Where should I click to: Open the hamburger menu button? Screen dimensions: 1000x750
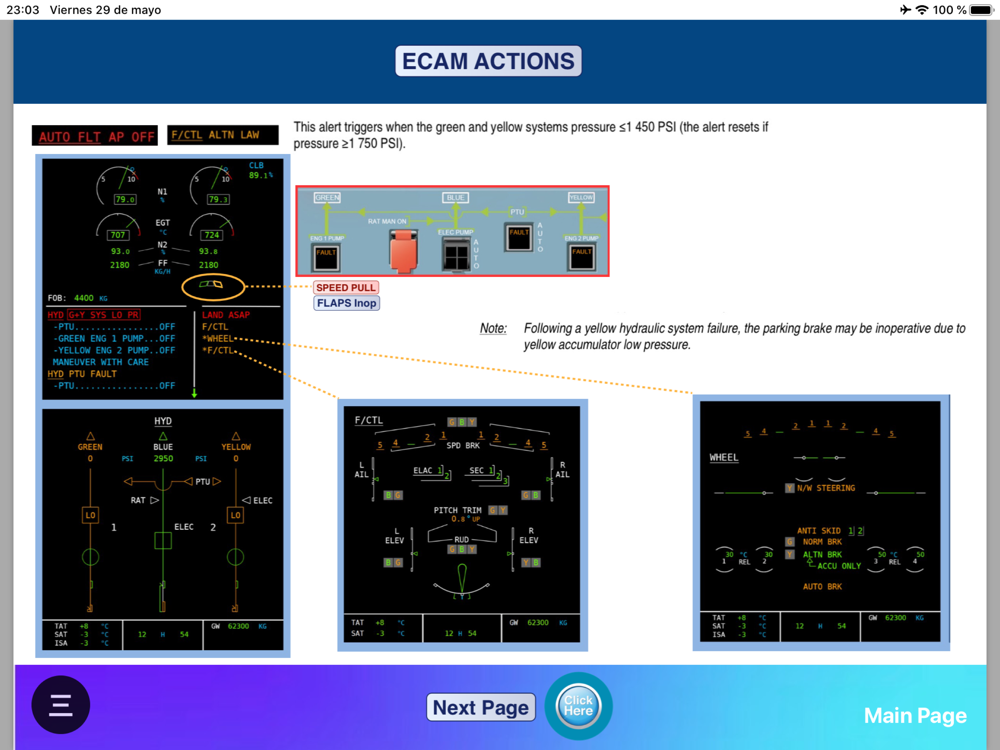tap(61, 705)
